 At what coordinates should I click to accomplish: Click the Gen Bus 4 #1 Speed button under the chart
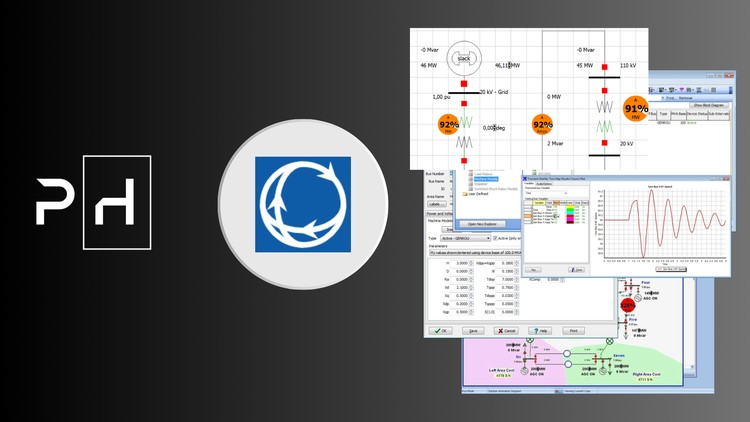[671, 269]
